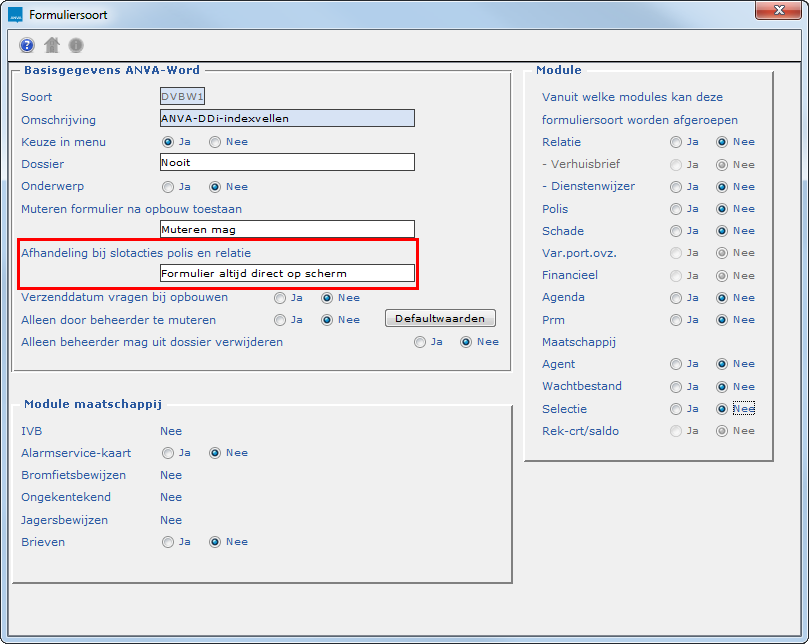The height and width of the screenshot is (644, 809).
Task: Select Ja for Alarmservice-kaart
Action: 168,453
